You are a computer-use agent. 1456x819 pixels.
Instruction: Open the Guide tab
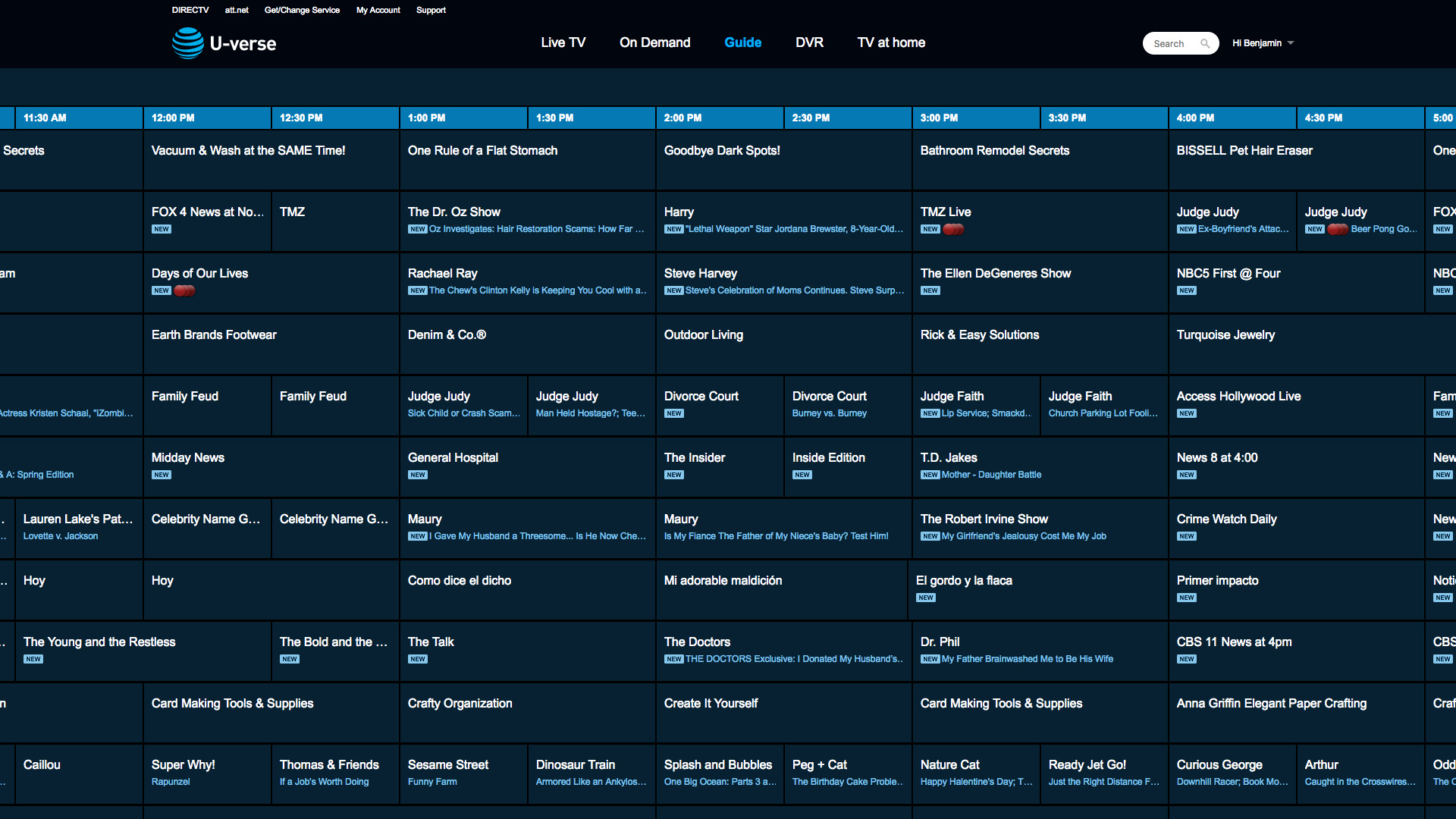tap(742, 42)
